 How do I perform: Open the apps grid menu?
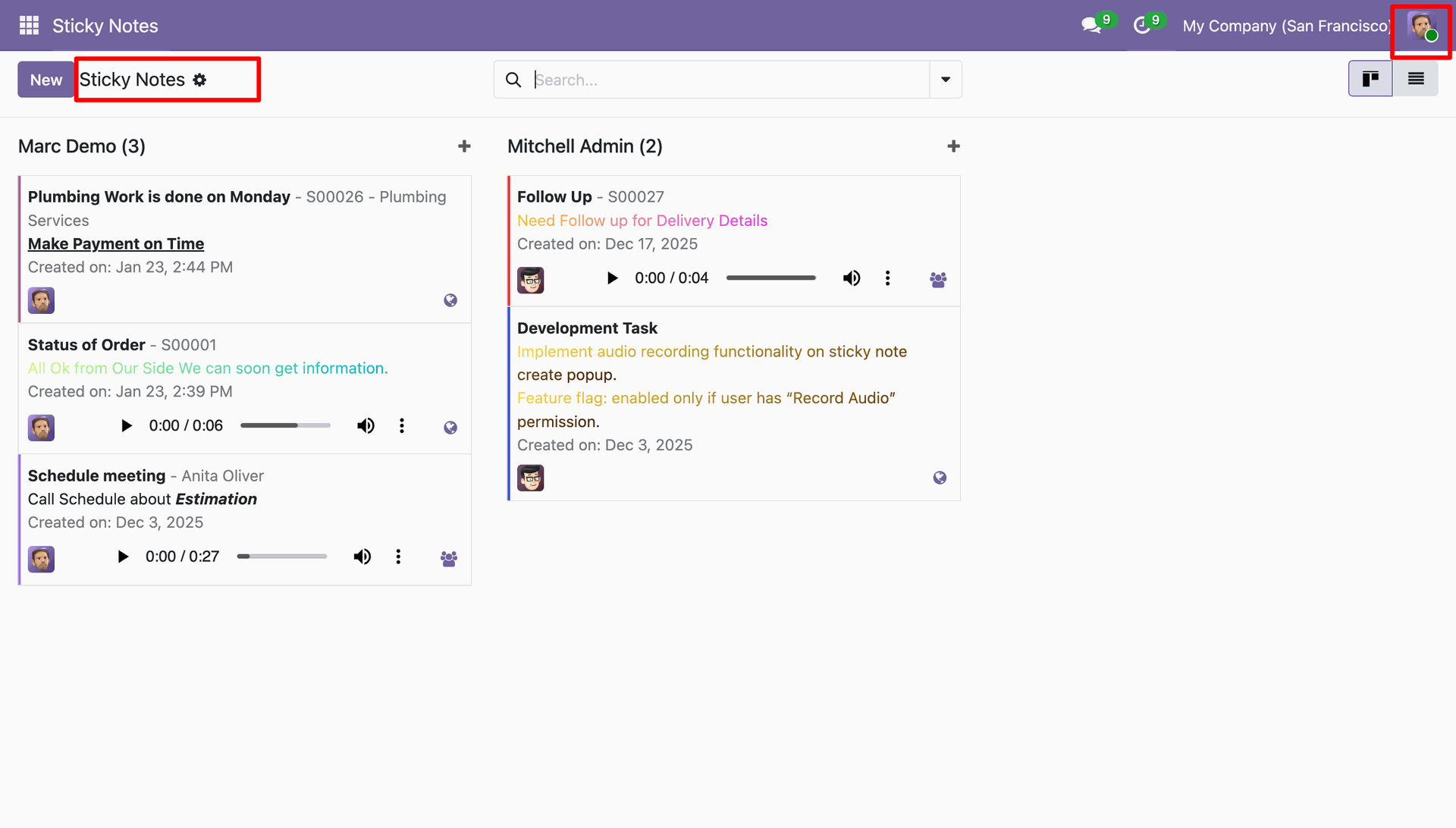(x=29, y=26)
